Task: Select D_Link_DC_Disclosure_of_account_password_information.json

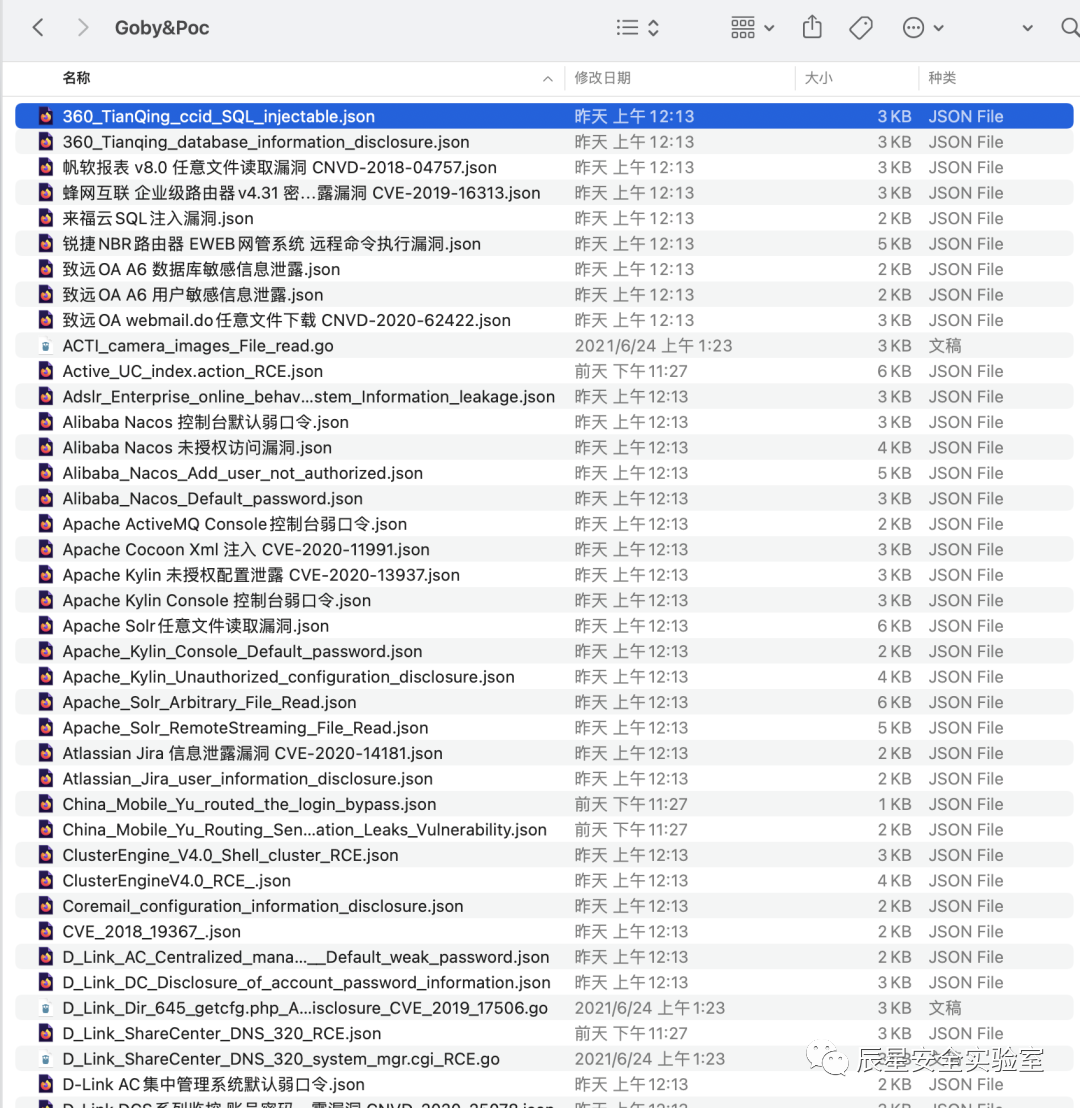Action: pos(544,982)
